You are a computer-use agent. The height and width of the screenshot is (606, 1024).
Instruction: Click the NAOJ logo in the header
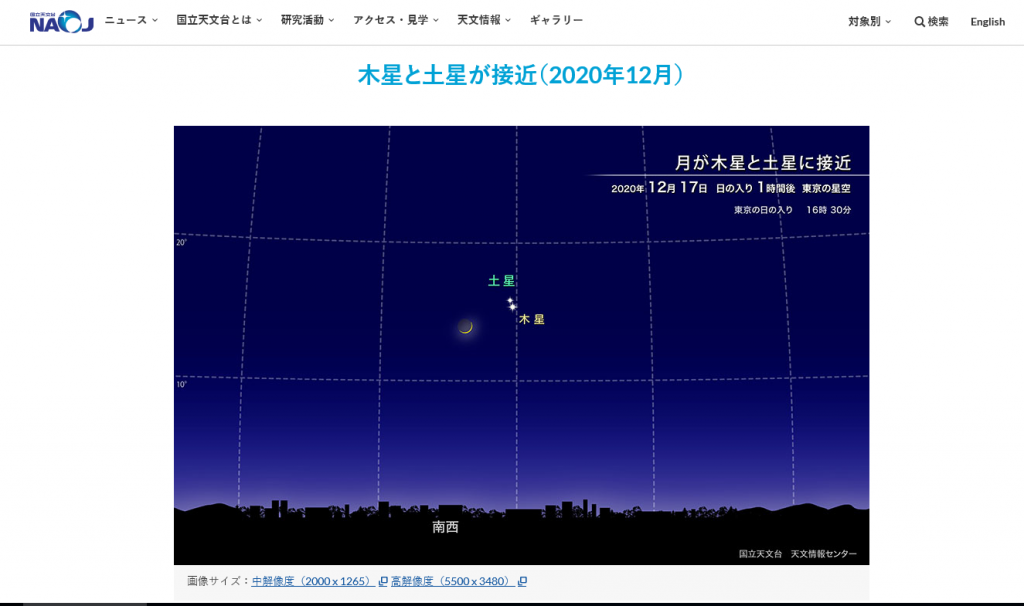(61, 21)
